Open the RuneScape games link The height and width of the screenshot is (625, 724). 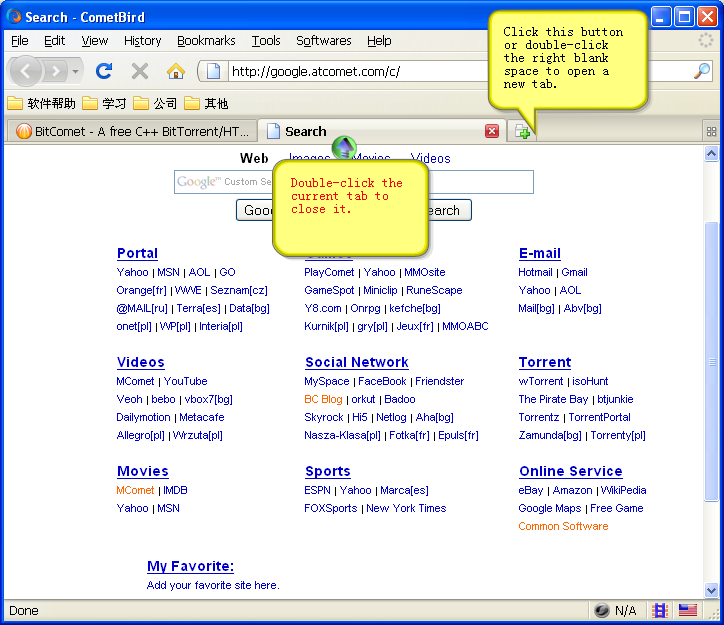point(434,290)
